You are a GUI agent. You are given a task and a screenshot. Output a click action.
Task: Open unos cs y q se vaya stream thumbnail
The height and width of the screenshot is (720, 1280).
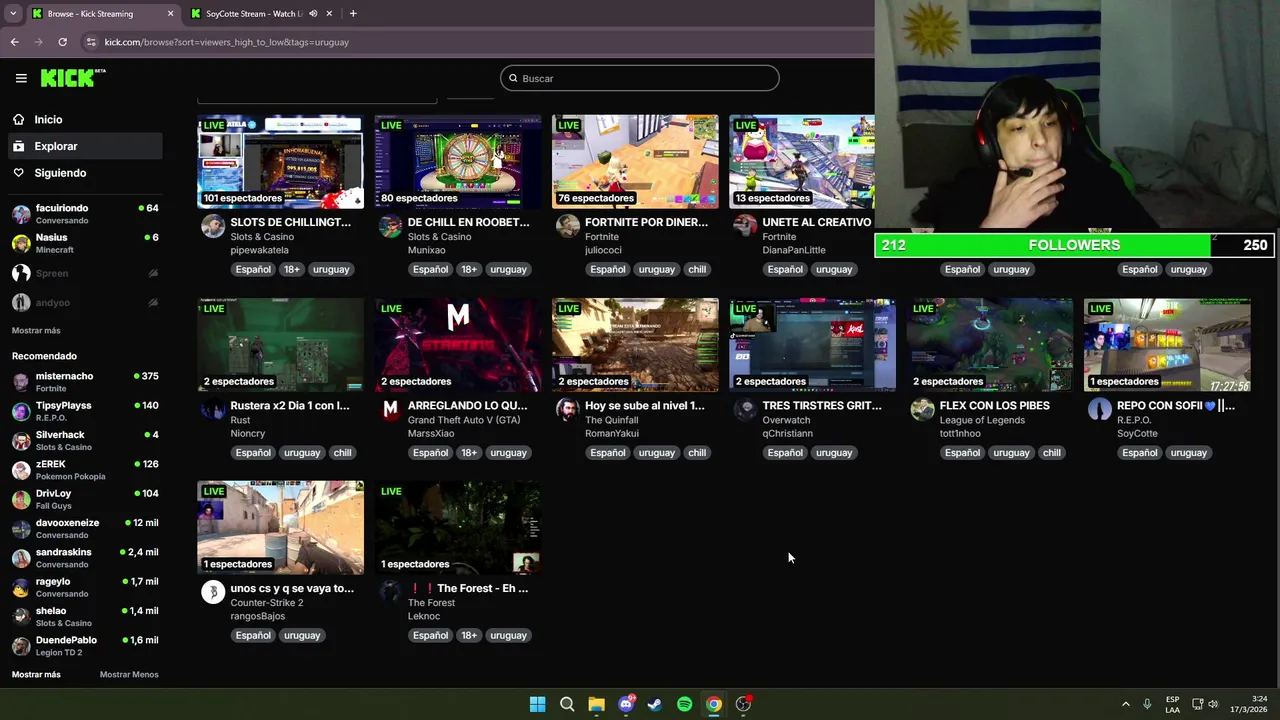(280, 527)
